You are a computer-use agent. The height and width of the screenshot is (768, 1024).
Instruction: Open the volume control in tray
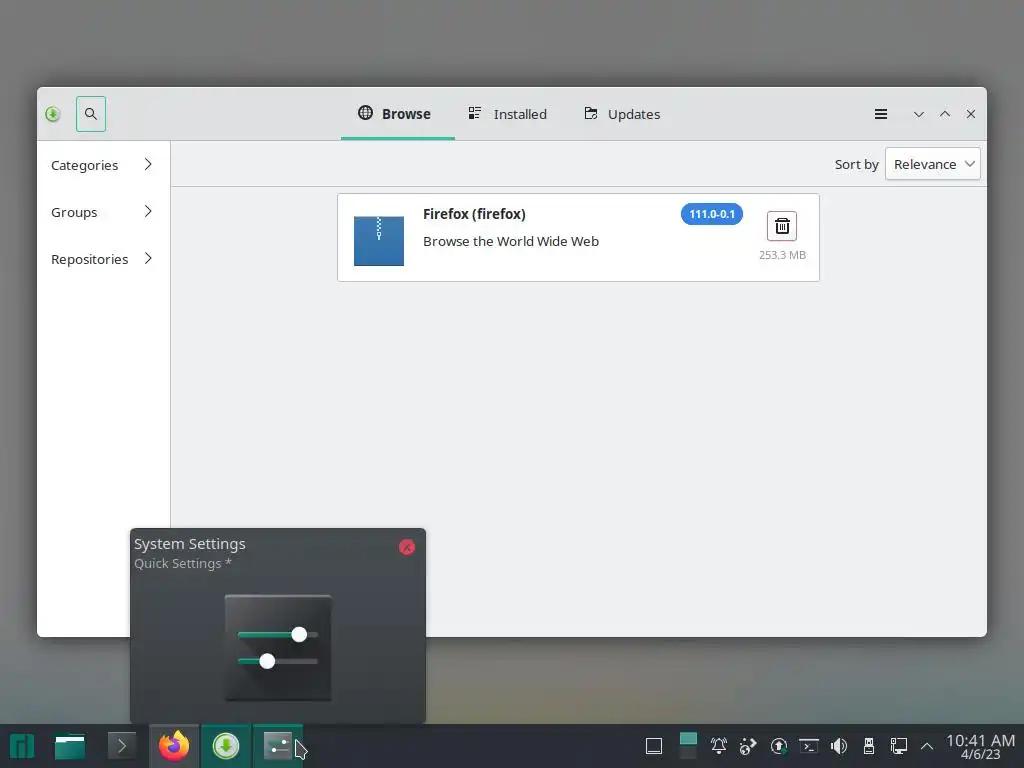(x=839, y=746)
